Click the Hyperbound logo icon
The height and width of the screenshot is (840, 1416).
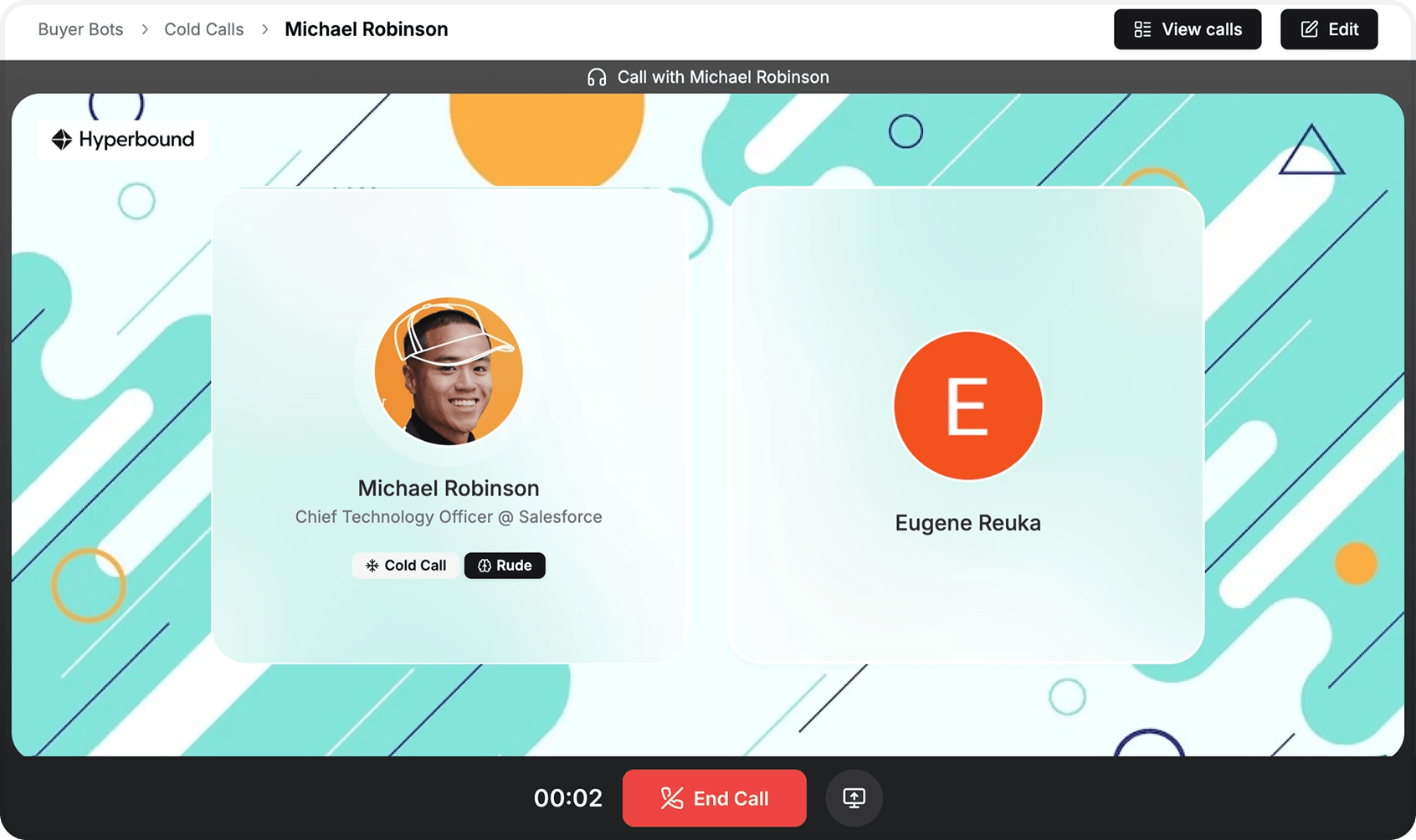point(62,139)
